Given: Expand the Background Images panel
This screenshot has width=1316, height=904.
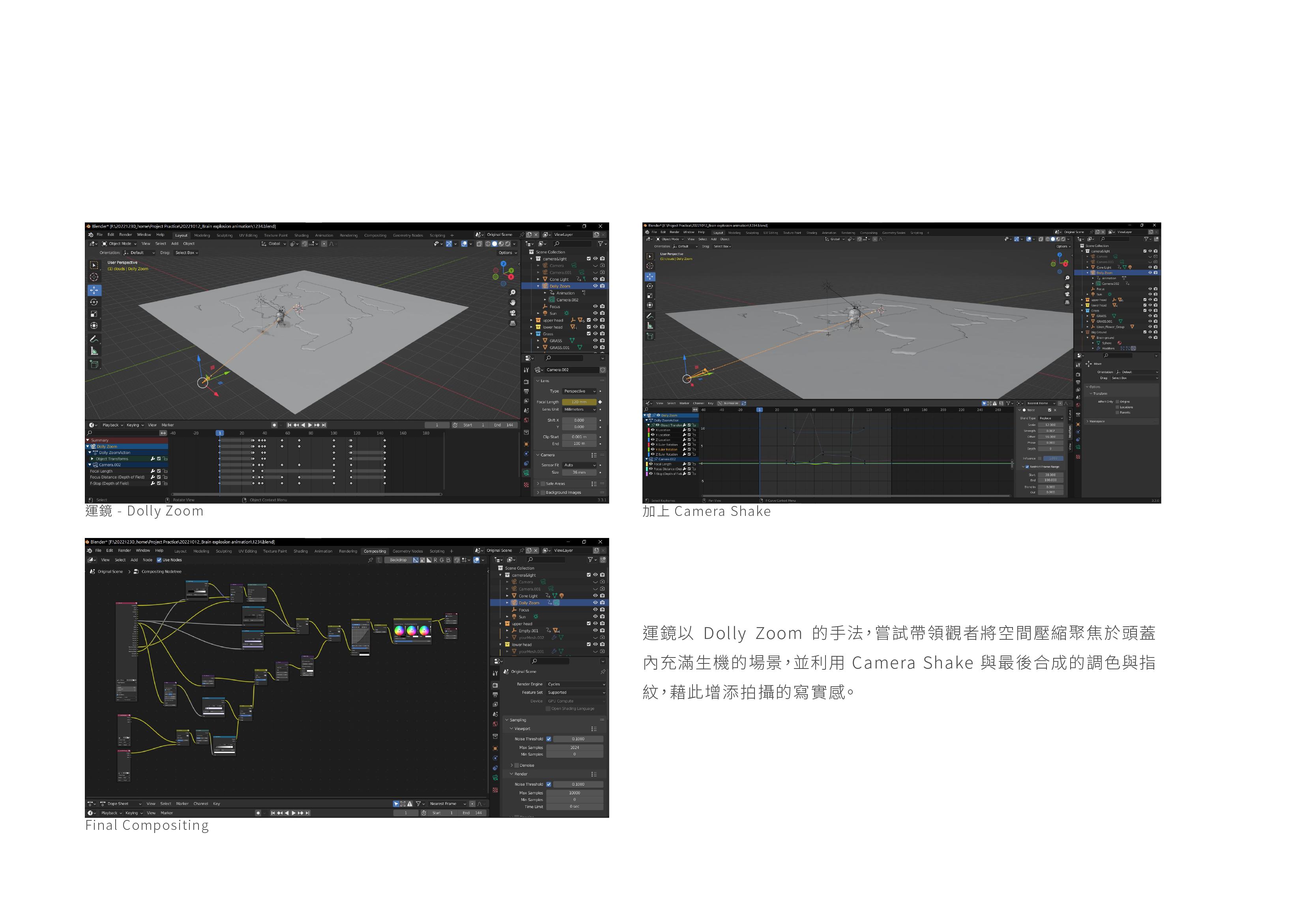Looking at the screenshot, I should (x=537, y=492).
